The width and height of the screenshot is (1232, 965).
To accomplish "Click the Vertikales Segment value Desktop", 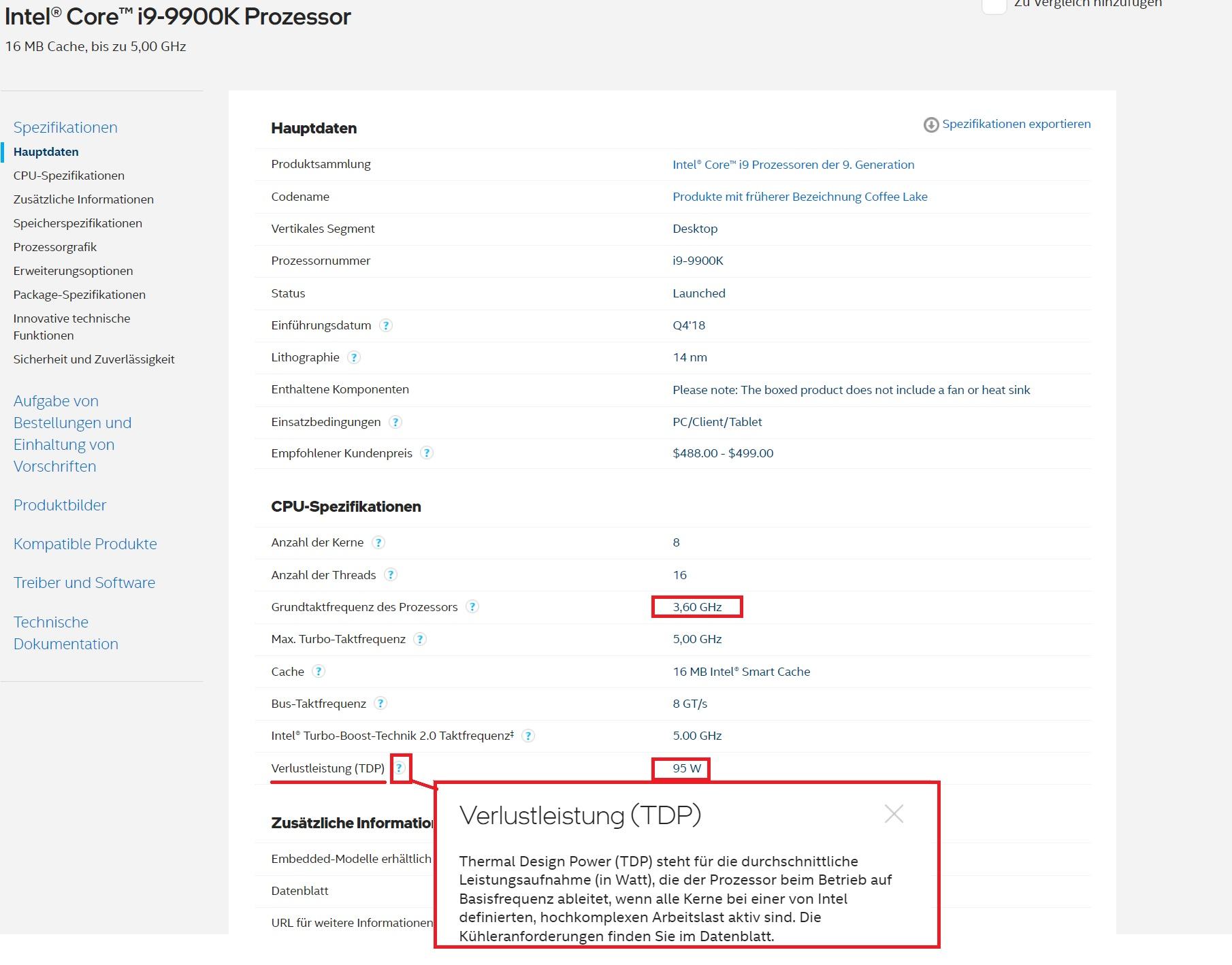I will (x=695, y=229).
